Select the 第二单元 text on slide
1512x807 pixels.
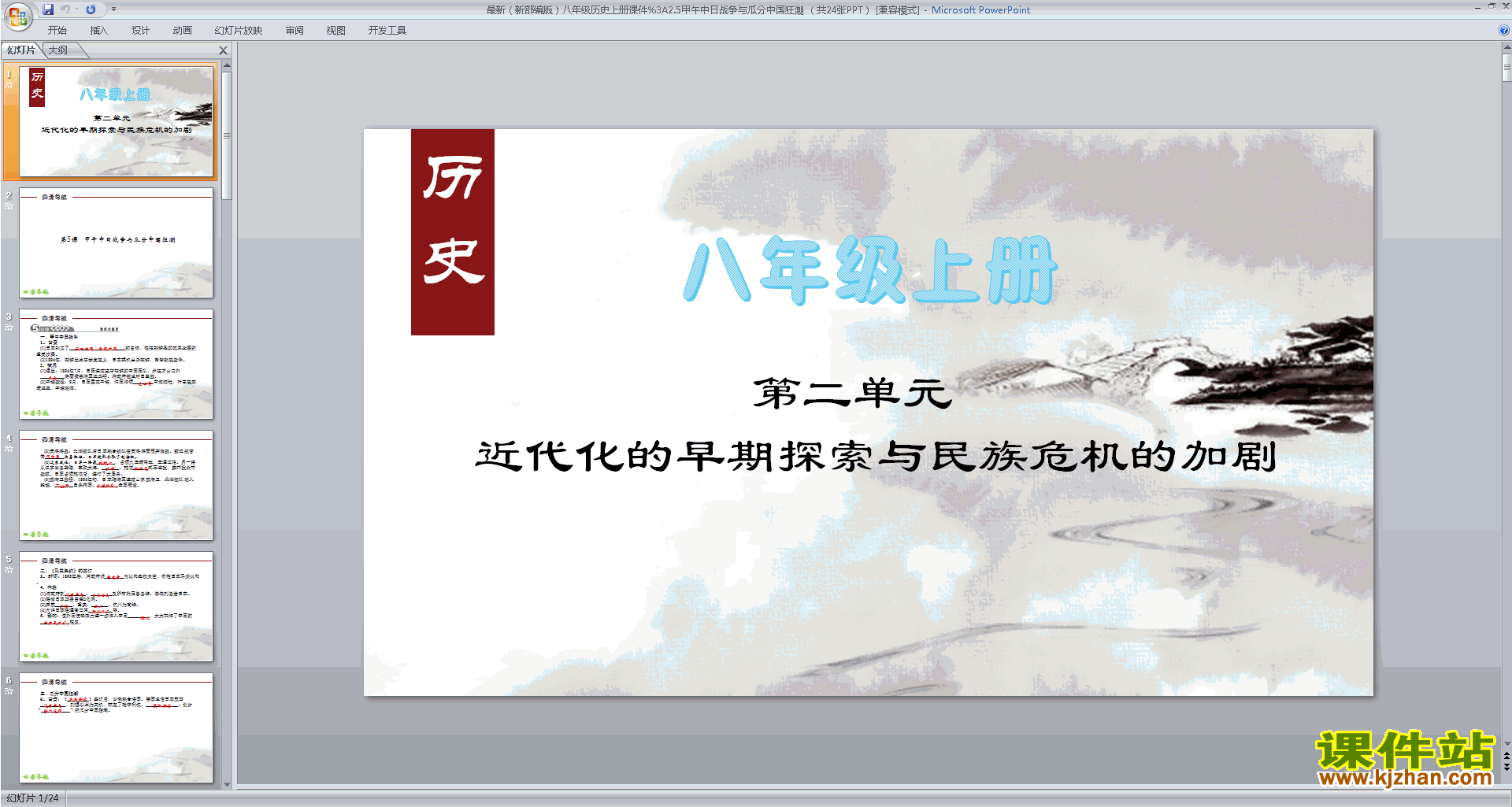click(x=853, y=393)
